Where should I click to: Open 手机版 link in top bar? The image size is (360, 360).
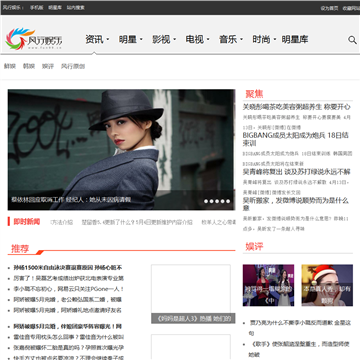[x=36, y=7]
